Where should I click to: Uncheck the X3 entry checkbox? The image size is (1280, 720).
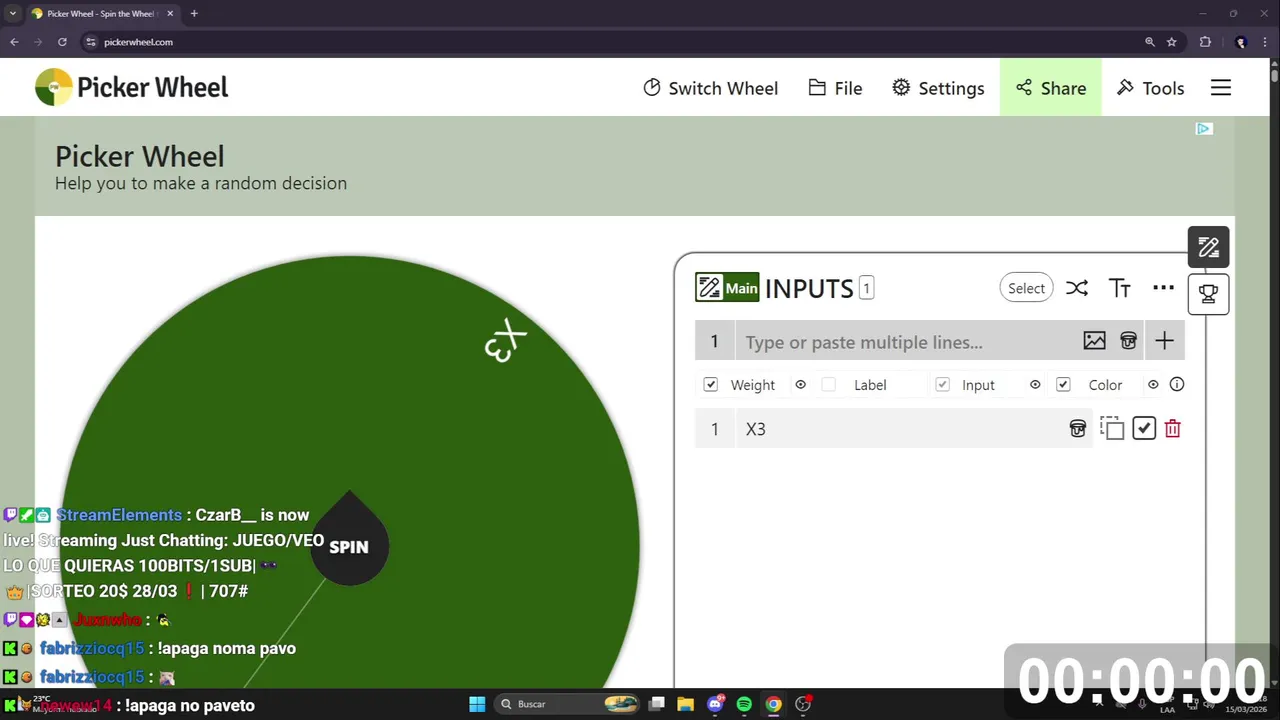click(x=1144, y=429)
